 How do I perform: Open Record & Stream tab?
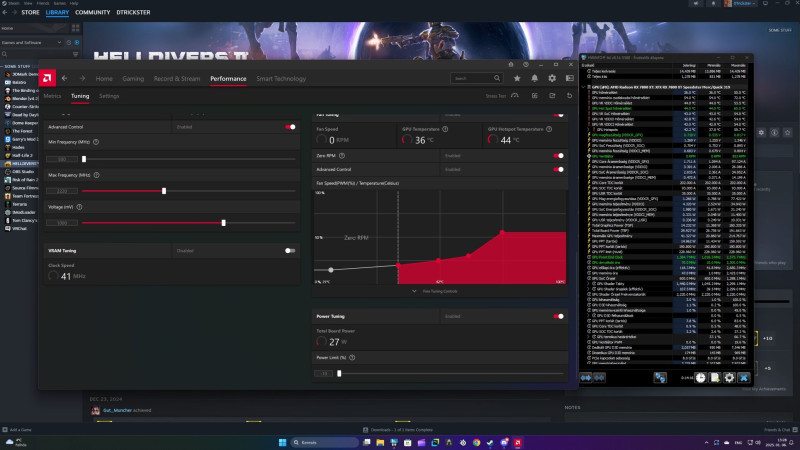tap(177, 79)
